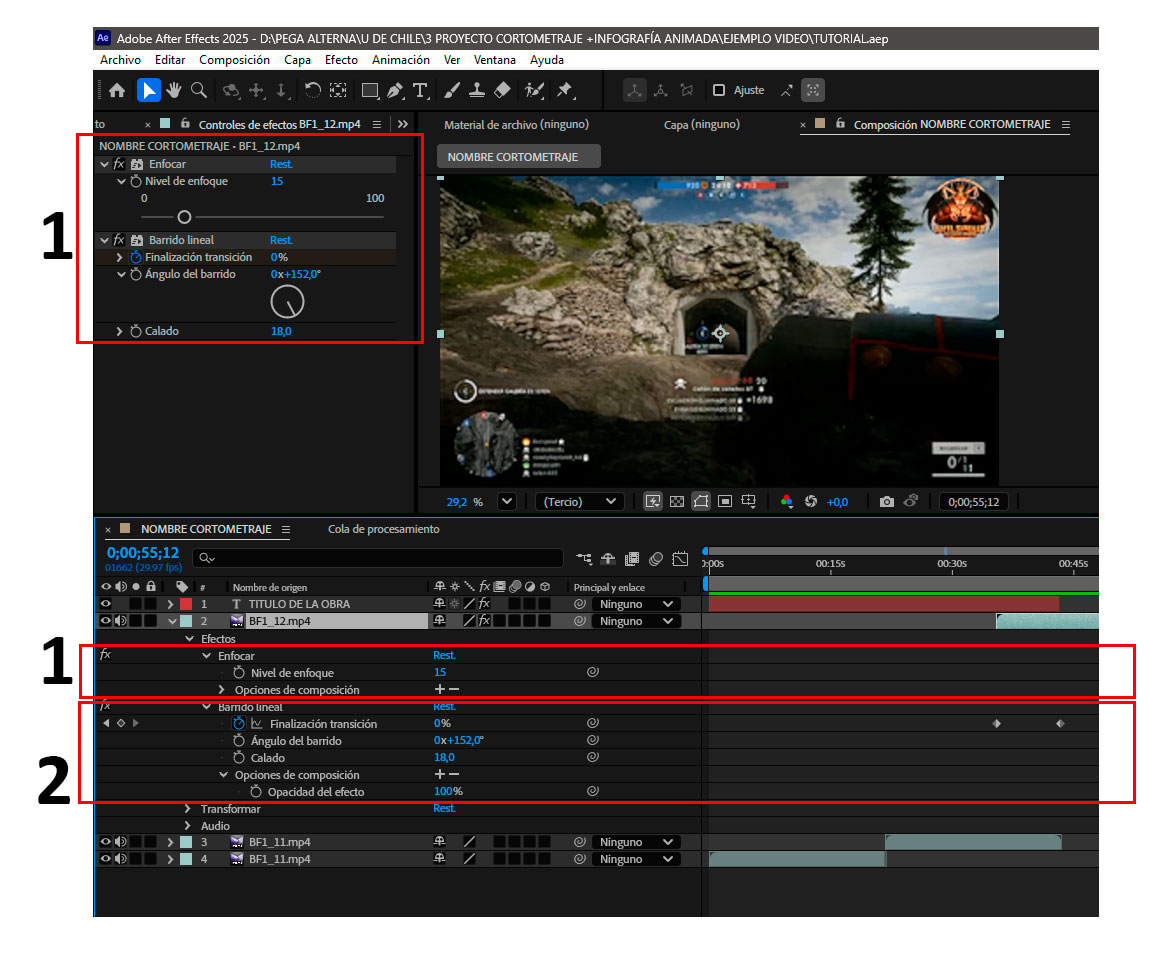Click the composition mini-flowchart icon
Viewport: 1150px width, 959px height.
click(x=584, y=559)
